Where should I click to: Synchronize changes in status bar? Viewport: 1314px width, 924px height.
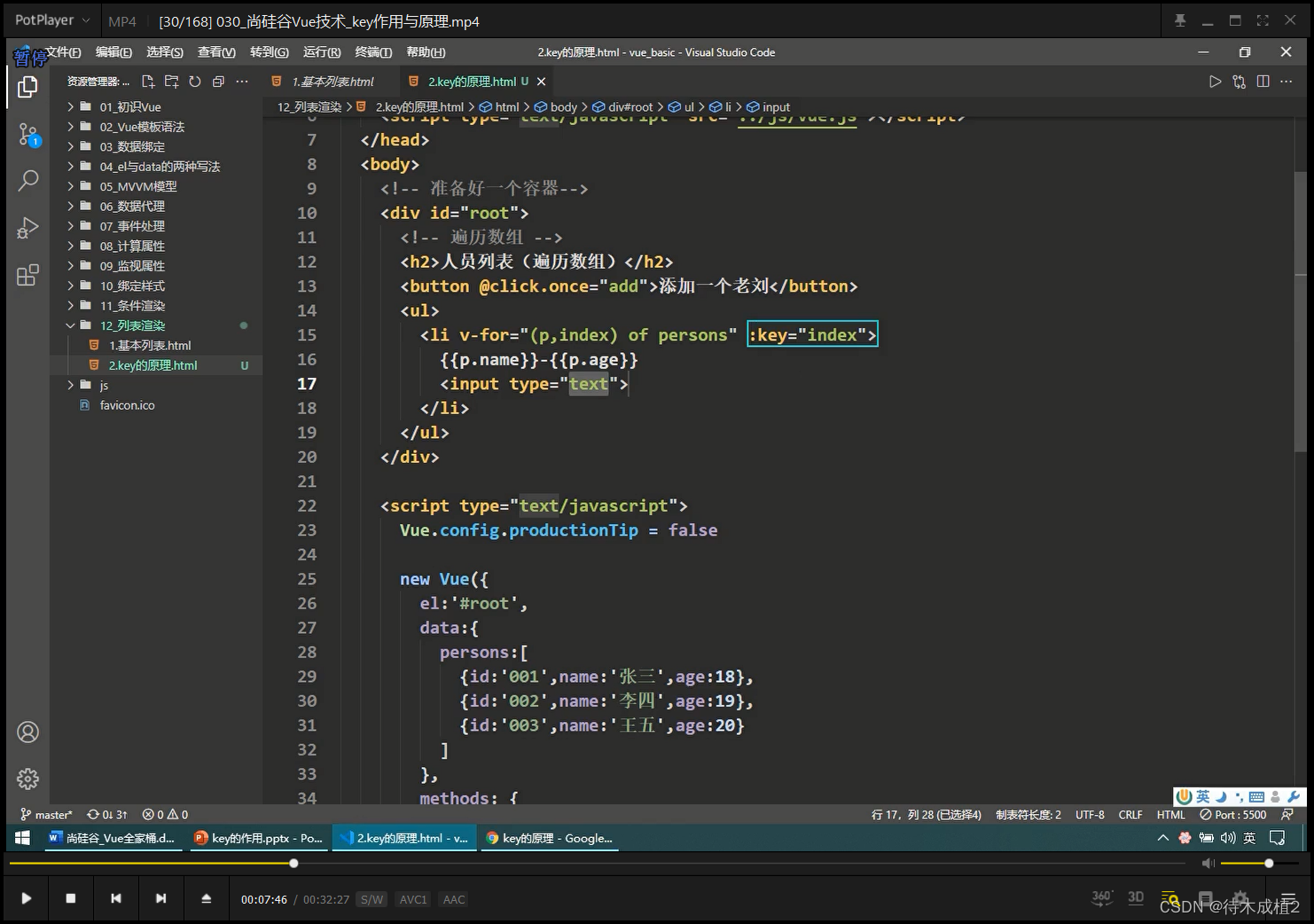(x=106, y=814)
